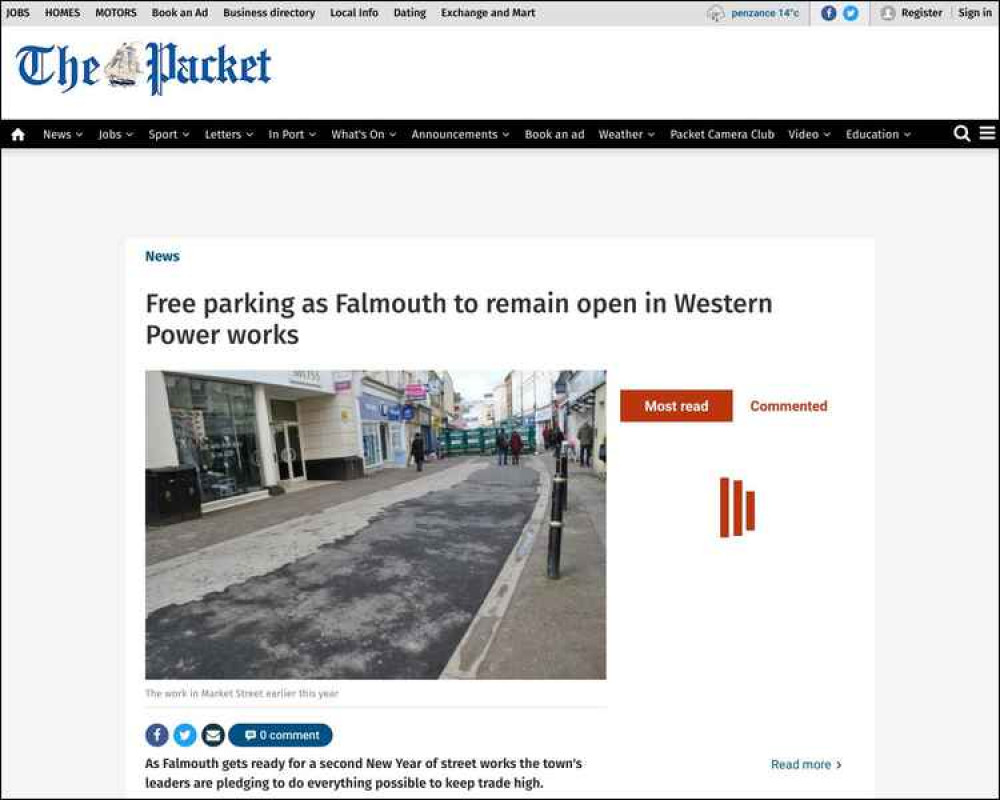The image size is (1000, 800).
Task: Share article by email envelope icon
Action: (213, 735)
